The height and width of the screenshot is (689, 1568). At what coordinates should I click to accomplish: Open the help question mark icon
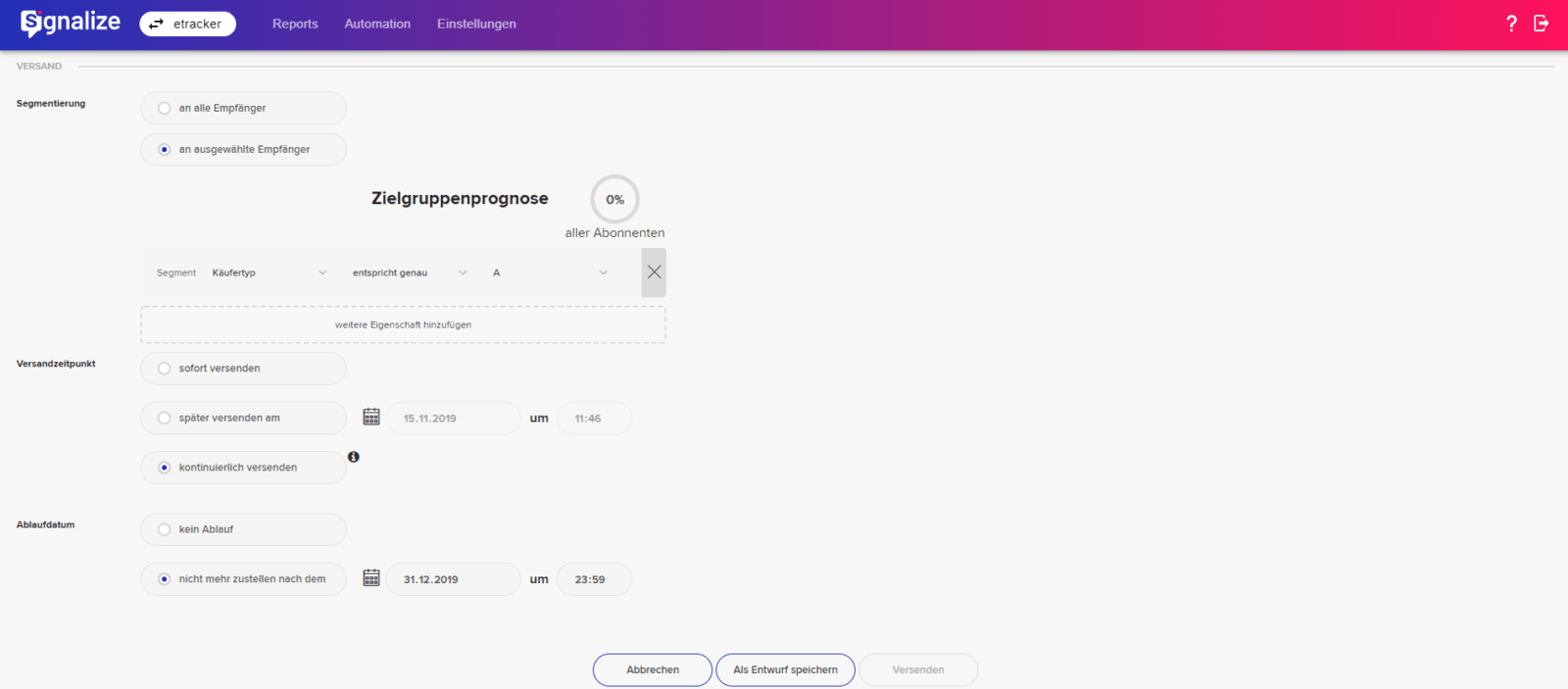point(1511,24)
